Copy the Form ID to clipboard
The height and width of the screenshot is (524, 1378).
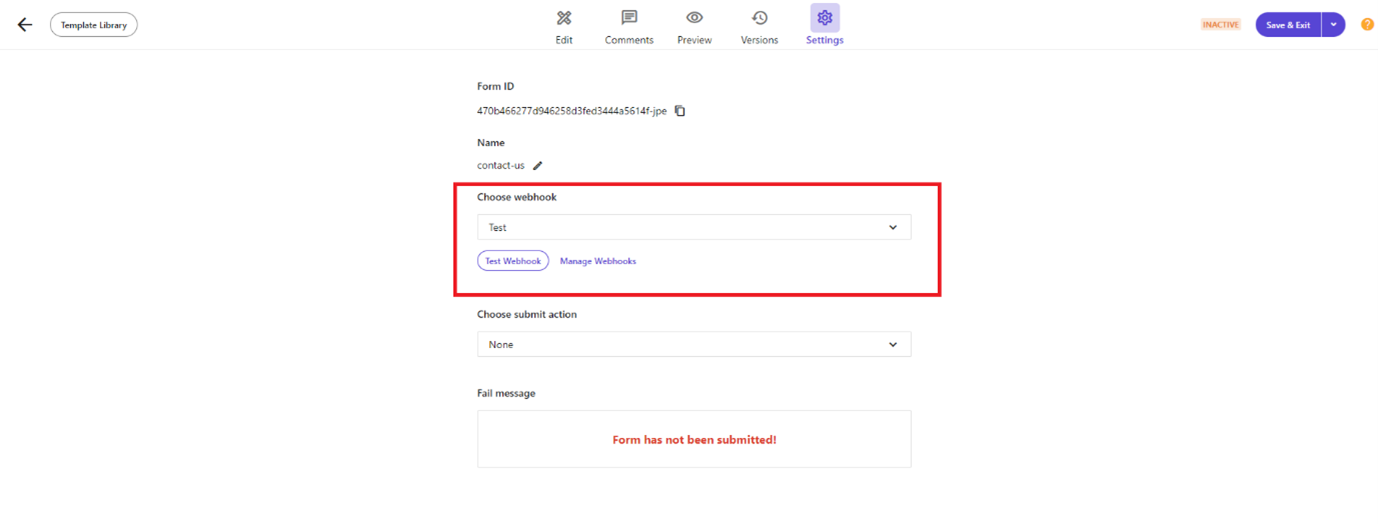pos(680,111)
